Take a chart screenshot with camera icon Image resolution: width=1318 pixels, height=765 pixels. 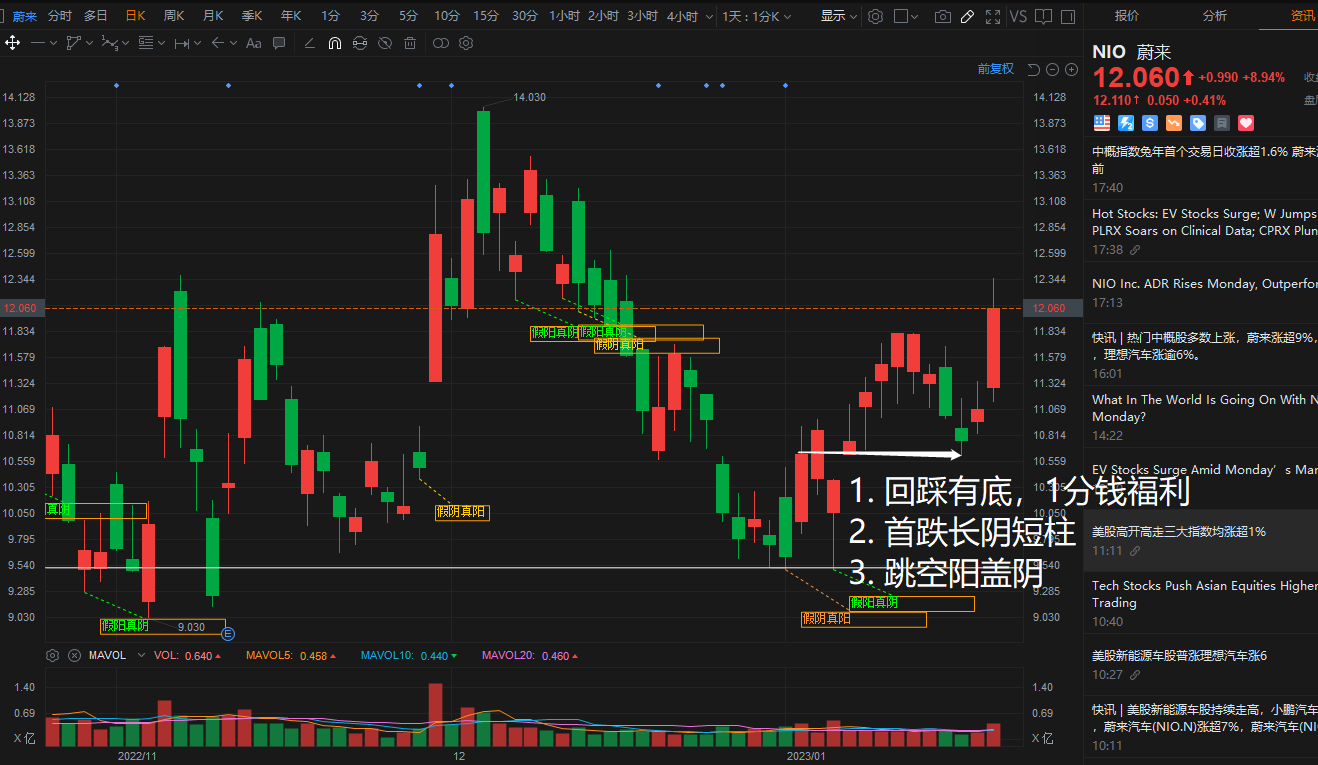pos(942,16)
